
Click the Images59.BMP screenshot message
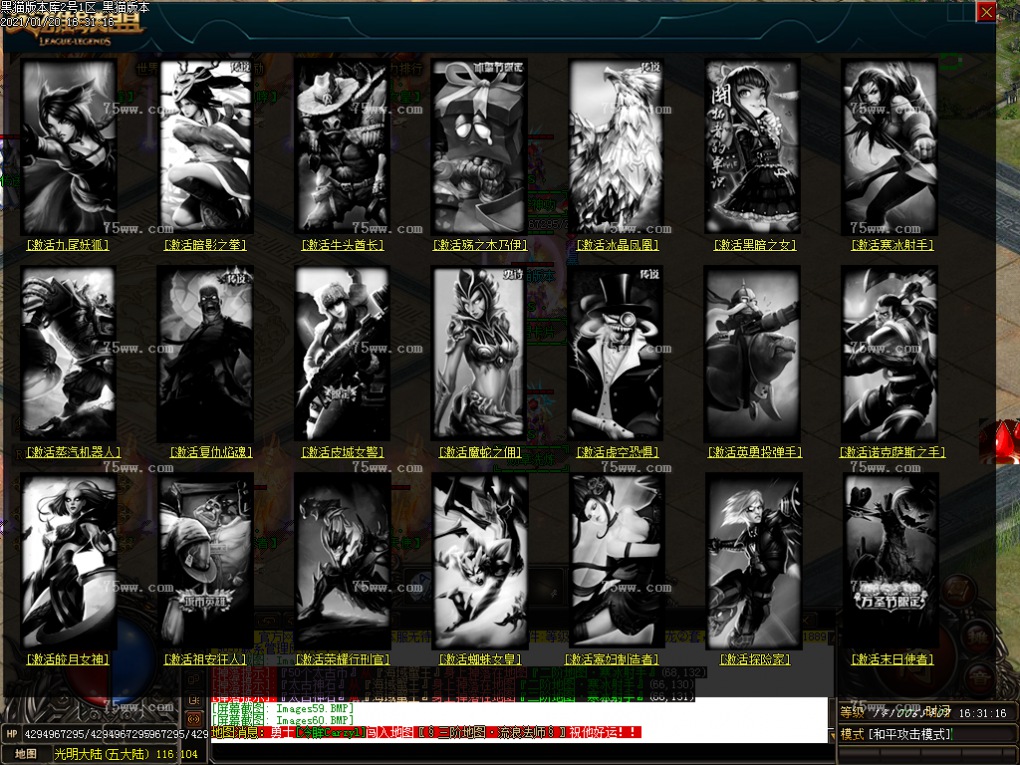tap(283, 708)
